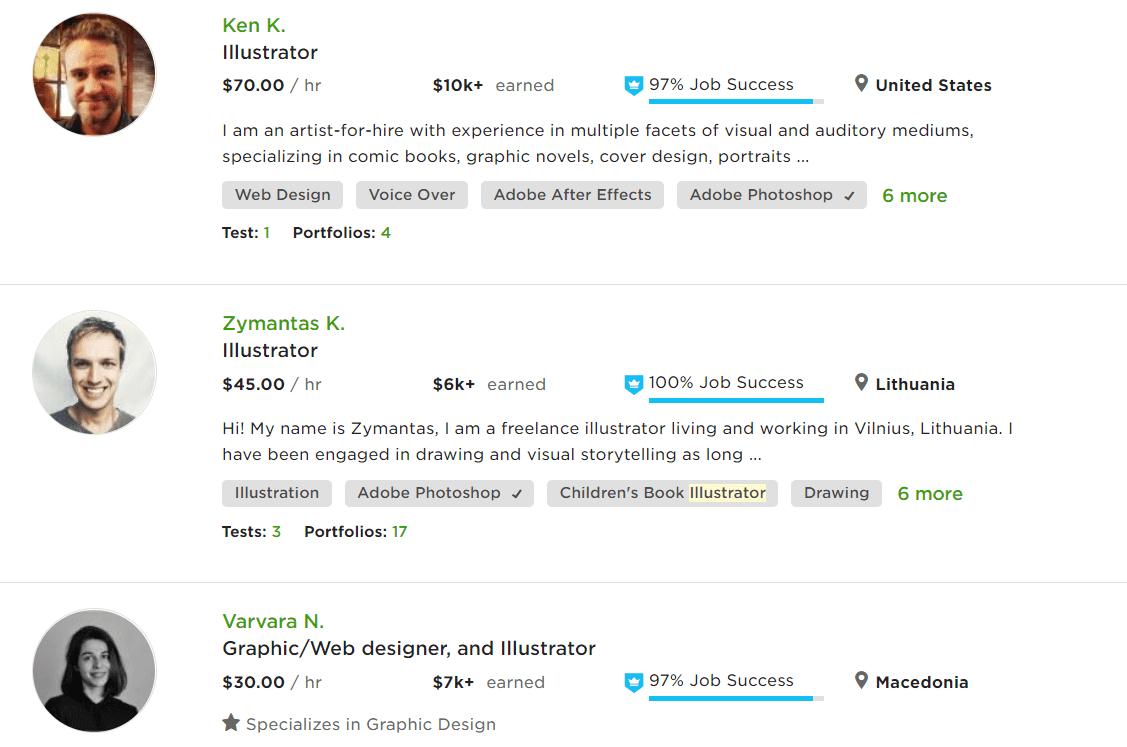This screenshot has width=1127, height=747.
Task: Open Varvara N.'s profile name link
Action: click(273, 621)
